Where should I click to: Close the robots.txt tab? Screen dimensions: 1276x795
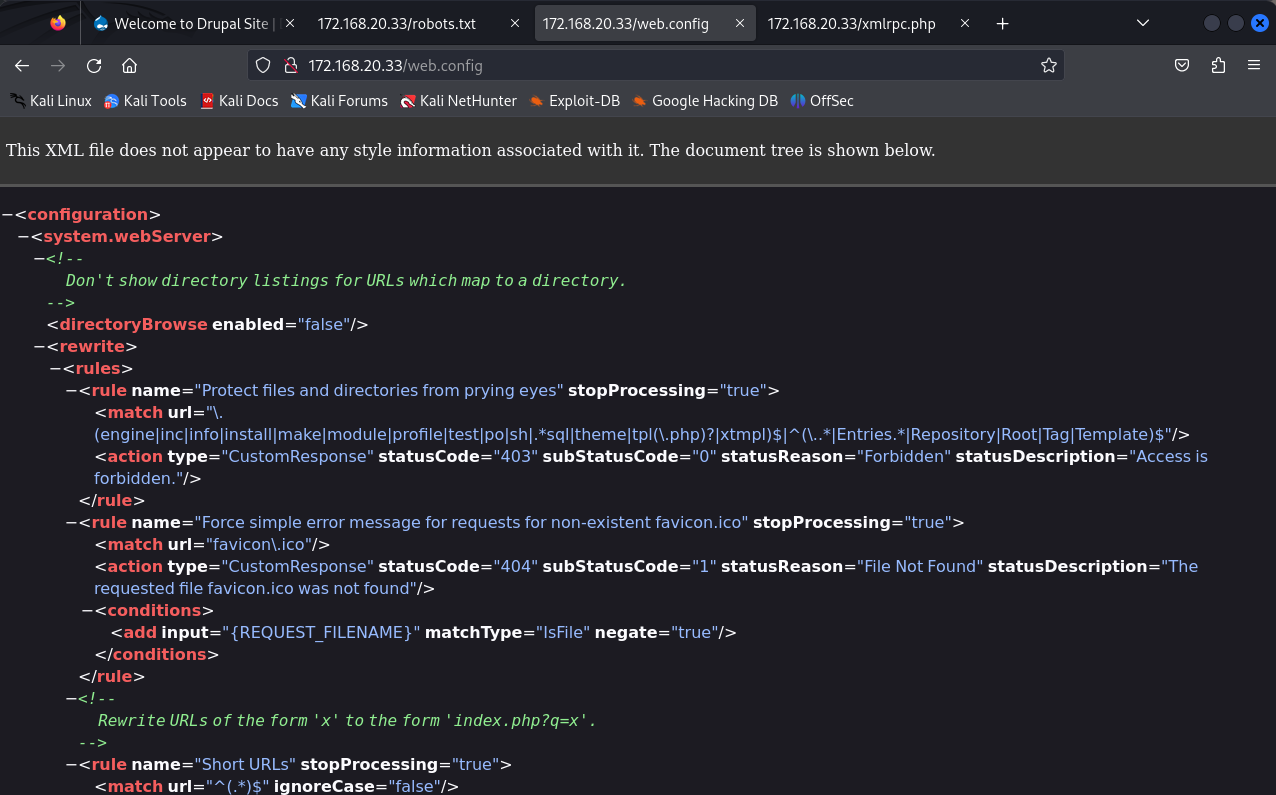point(514,23)
